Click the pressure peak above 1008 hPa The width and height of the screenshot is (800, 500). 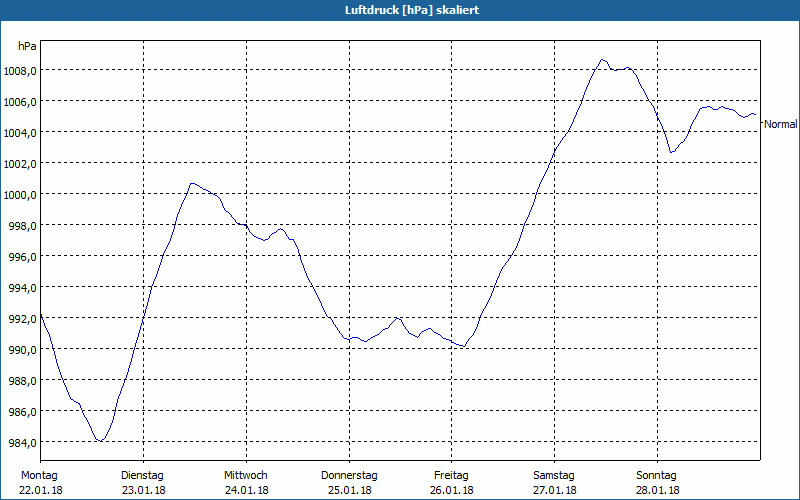click(603, 60)
